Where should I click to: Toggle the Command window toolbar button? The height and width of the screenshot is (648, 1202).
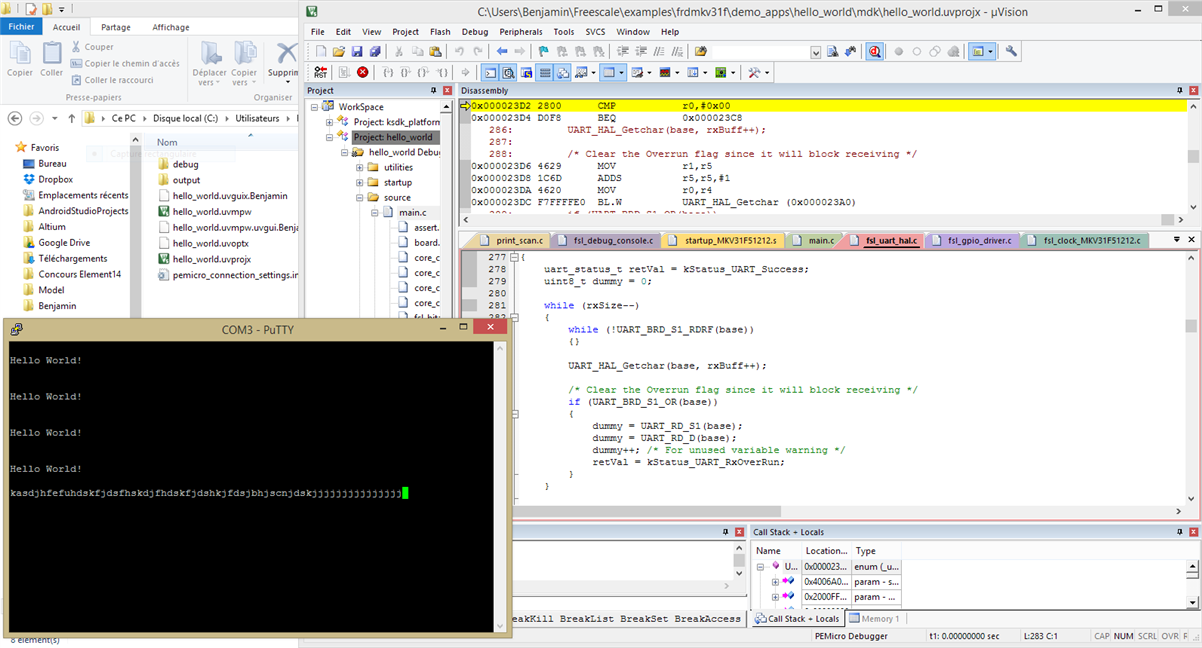pyautogui.click(x=490, y=72)
